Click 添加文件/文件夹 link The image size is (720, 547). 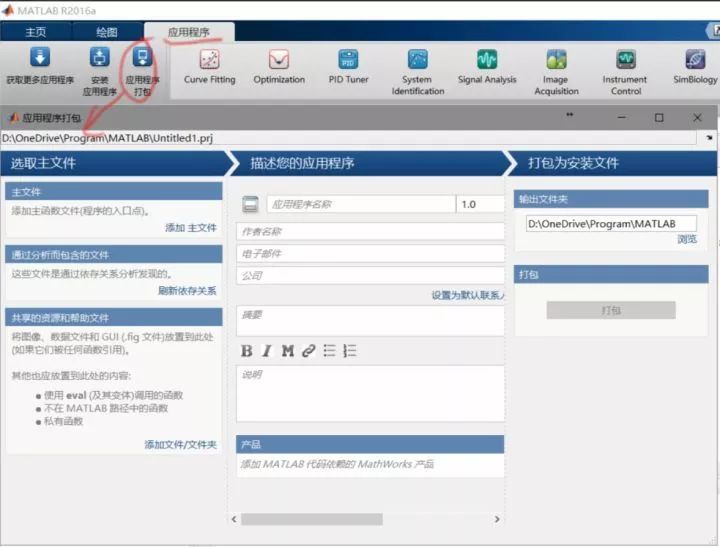click(180, 444)
